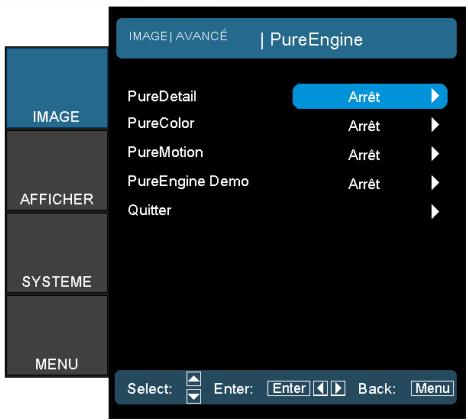This screenshot has height=420, width=468.
Task: Click the PureEngine Demo Arrêt value
Action: tap(364, 184)
